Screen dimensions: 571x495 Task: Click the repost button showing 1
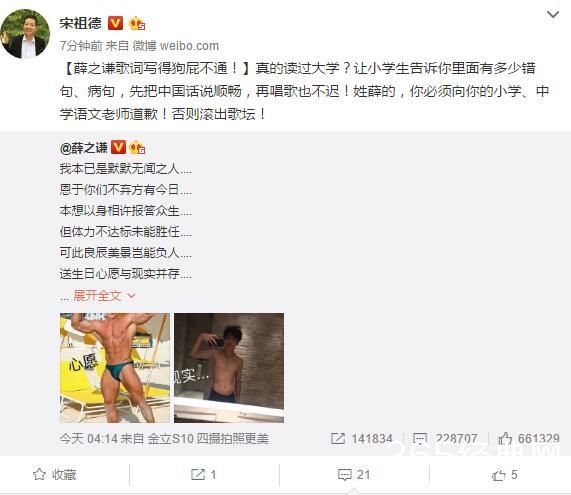pyautogui.click(x=204, y=475)
